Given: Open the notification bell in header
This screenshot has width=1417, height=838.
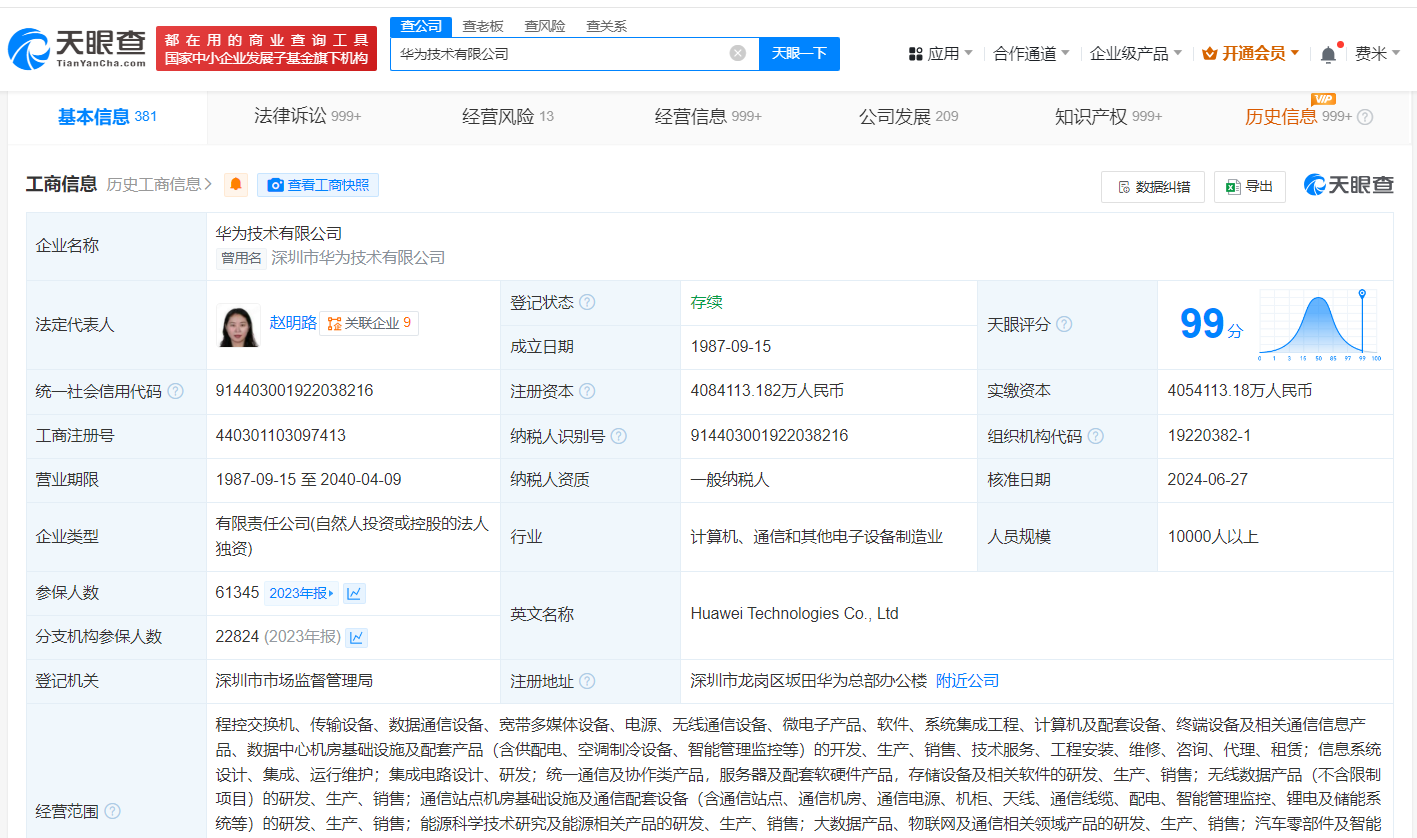Looking at the screenshot, I should pyautogui.click(x=1328, y=54).
